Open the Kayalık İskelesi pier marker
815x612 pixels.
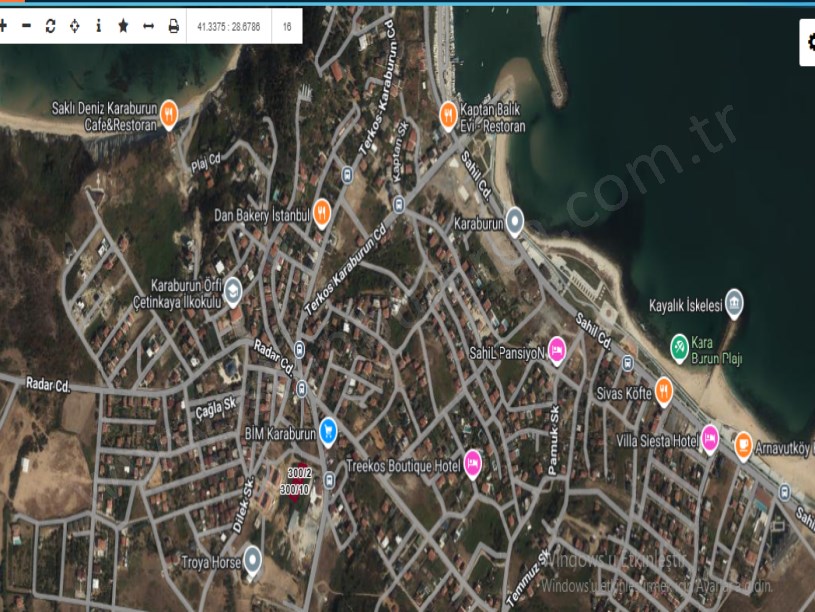point(734,302)
